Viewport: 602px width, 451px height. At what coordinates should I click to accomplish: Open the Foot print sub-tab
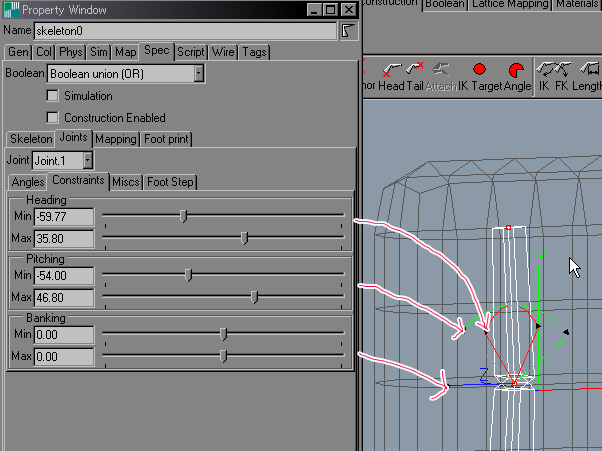[166, 139]
